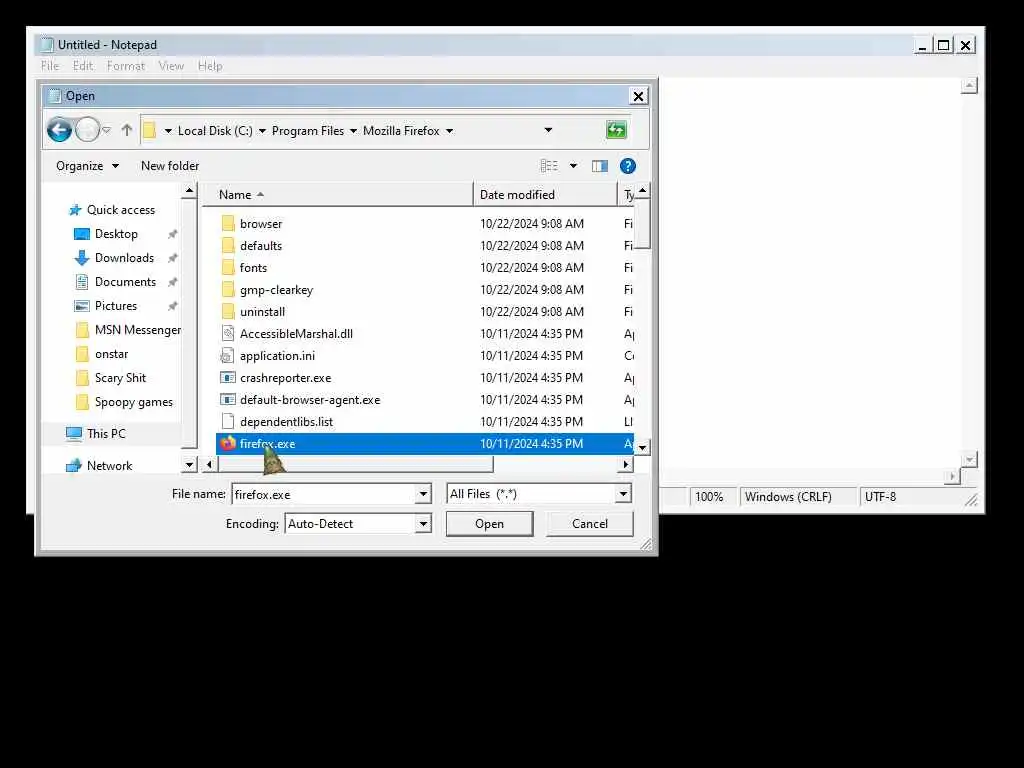Expand the Program Files breadcrumb arrow
Viewport: 1024px width, 768px height.
[353, 131]
